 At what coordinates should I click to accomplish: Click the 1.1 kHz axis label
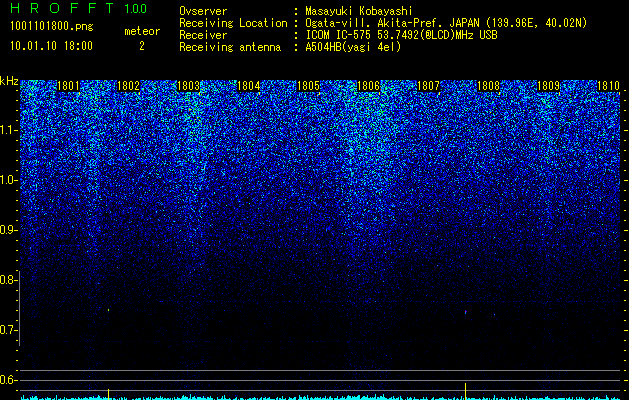[8, 130]
